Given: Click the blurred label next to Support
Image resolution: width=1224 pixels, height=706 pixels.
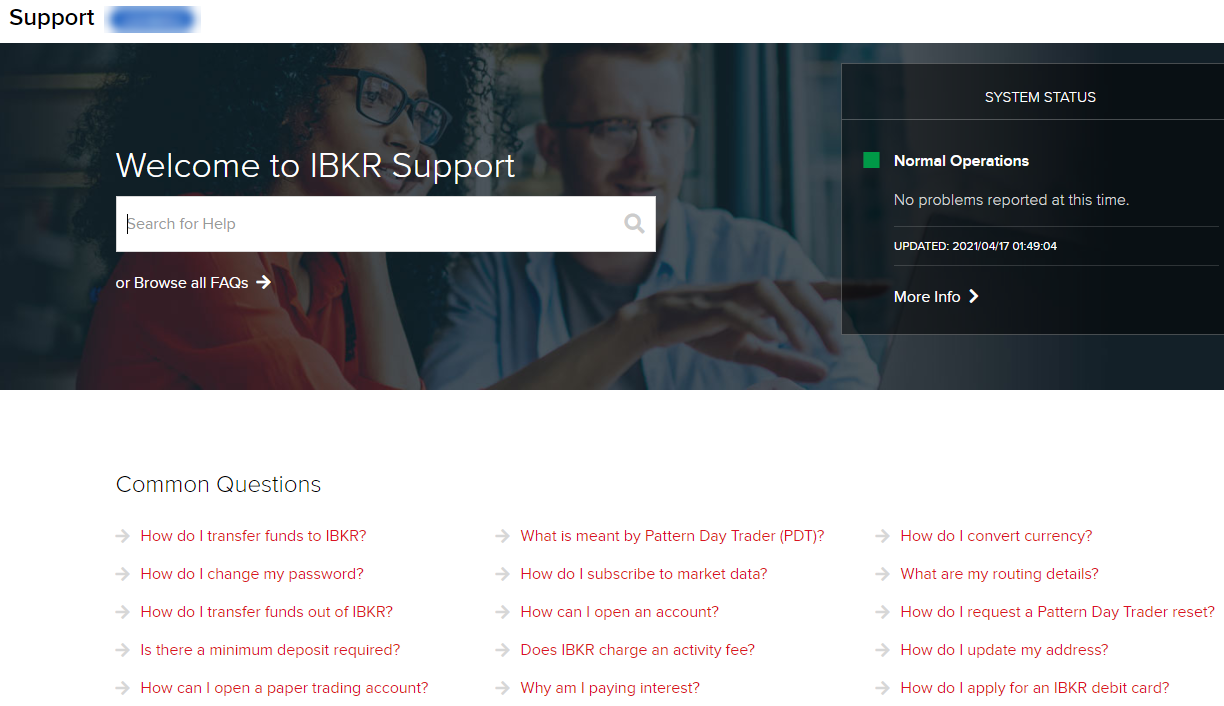Looking at the screenshot, I should [152, 18].
